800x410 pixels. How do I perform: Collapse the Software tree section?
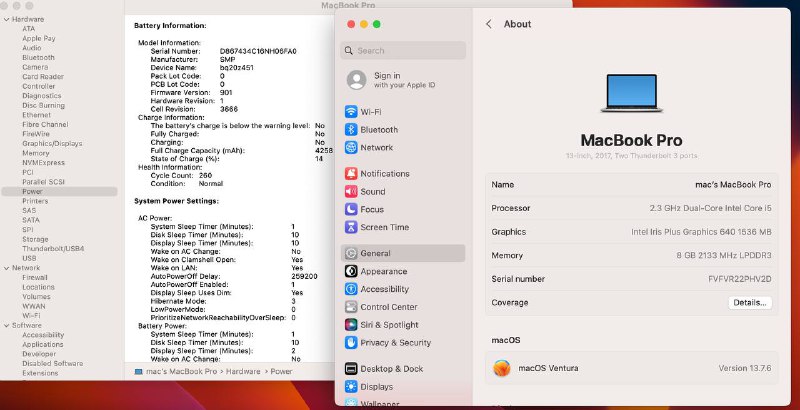pos(6,325)
